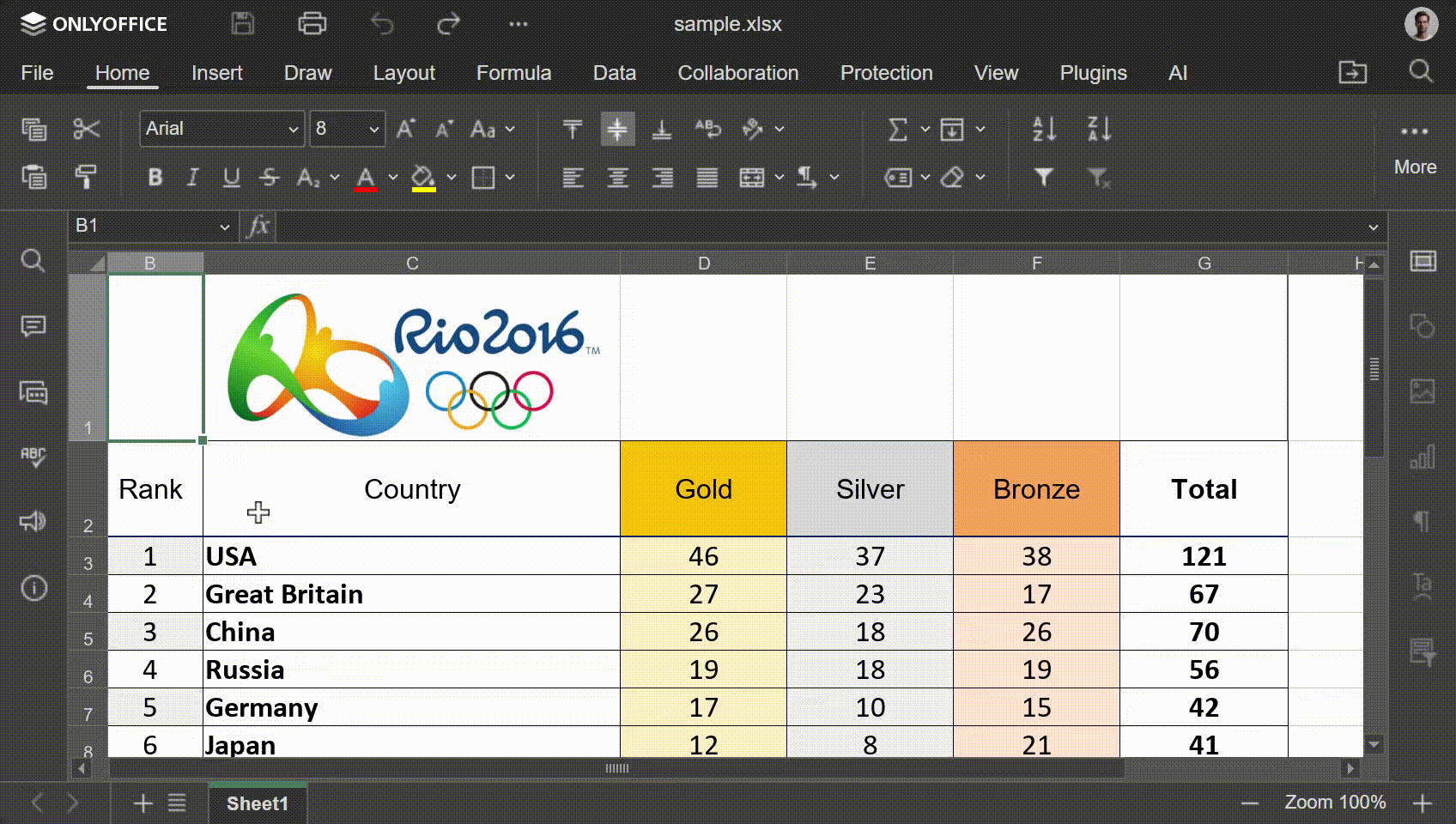This screenshot has width=1456, height=824.
Task: Open Chart settings in right sidebar
Action: click(x=1423, y=457)
